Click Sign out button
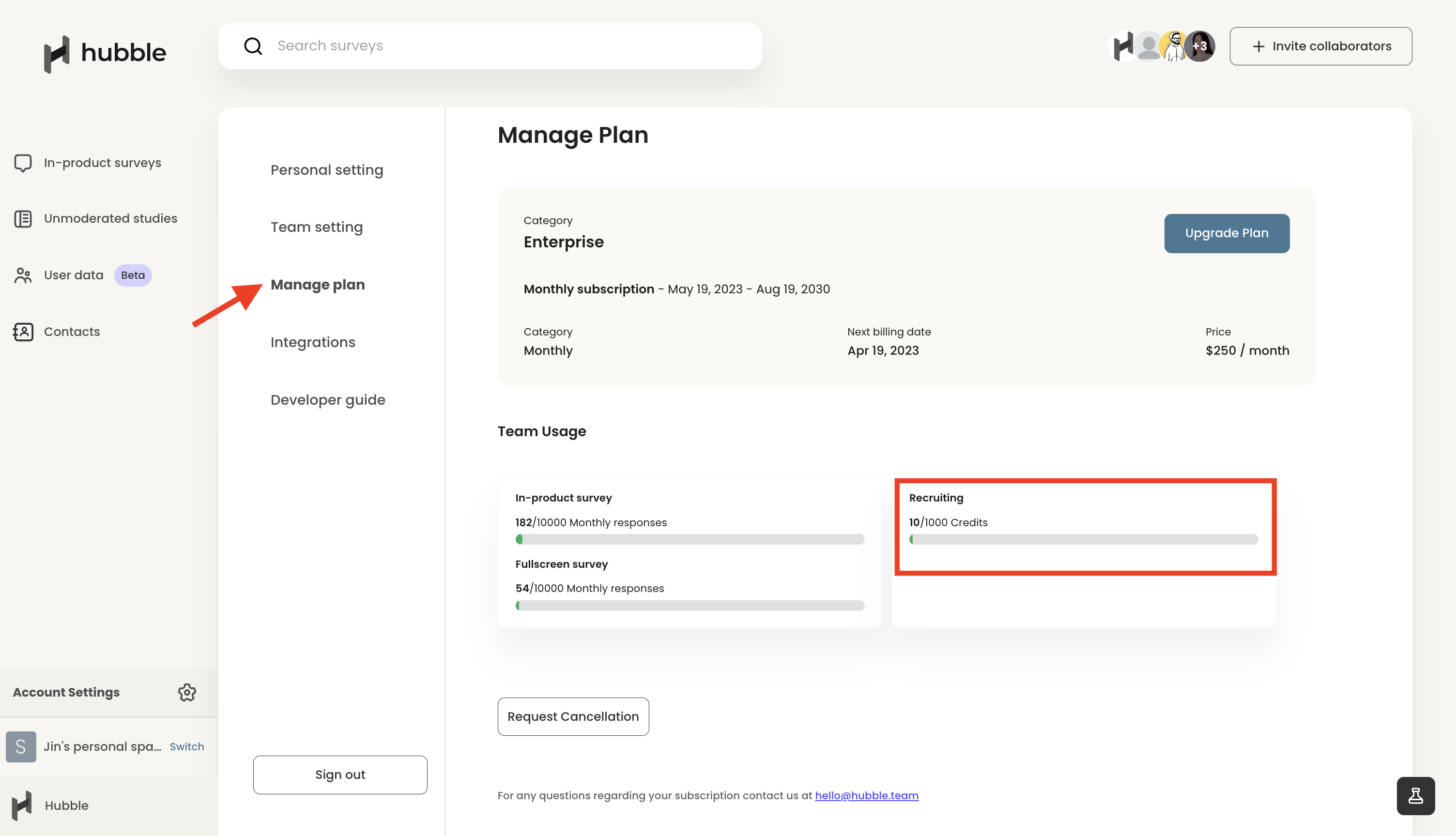 [340, 775]
